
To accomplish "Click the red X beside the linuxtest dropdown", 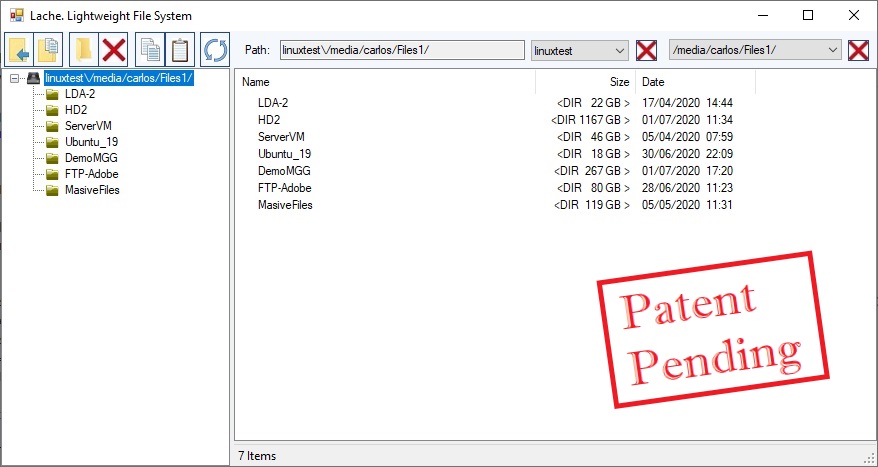I will (647, 50).
